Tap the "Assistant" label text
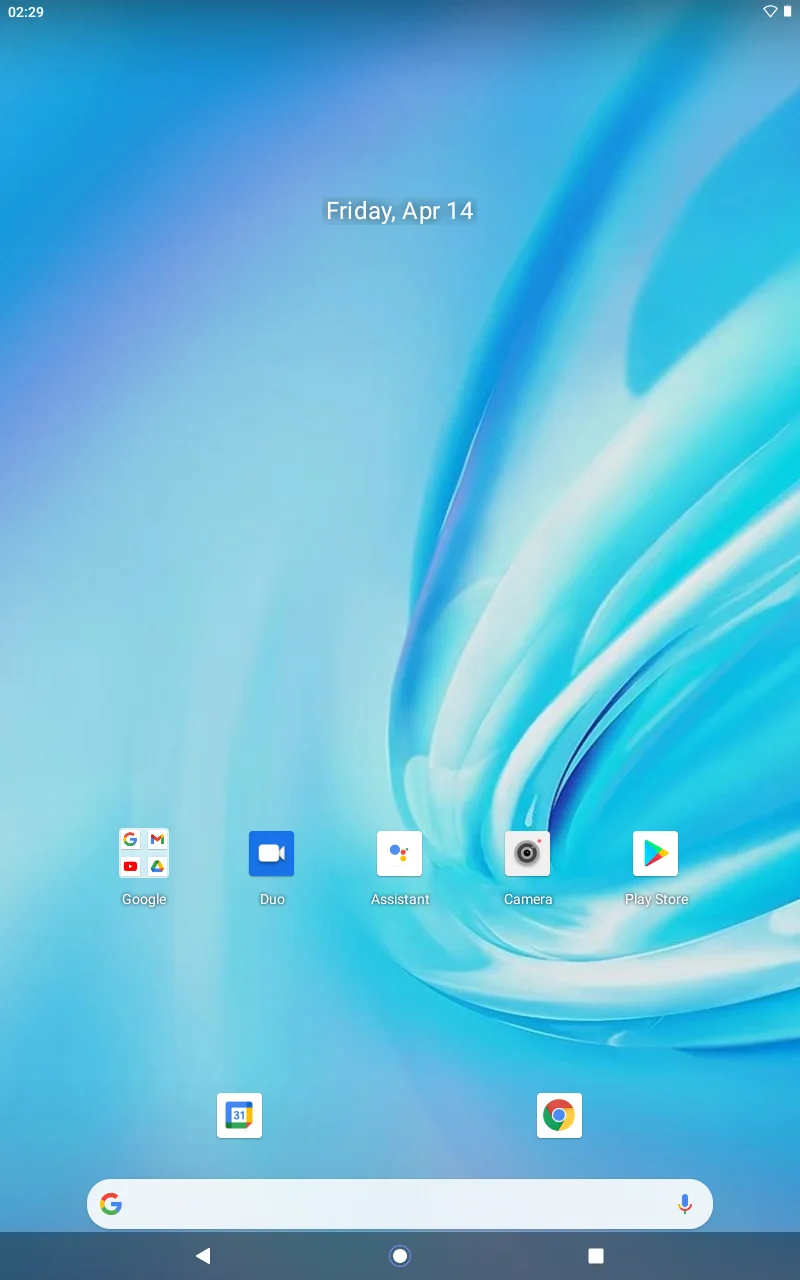Image resolution: width=800 pixels, height=1280 pixels. [400, 899]
